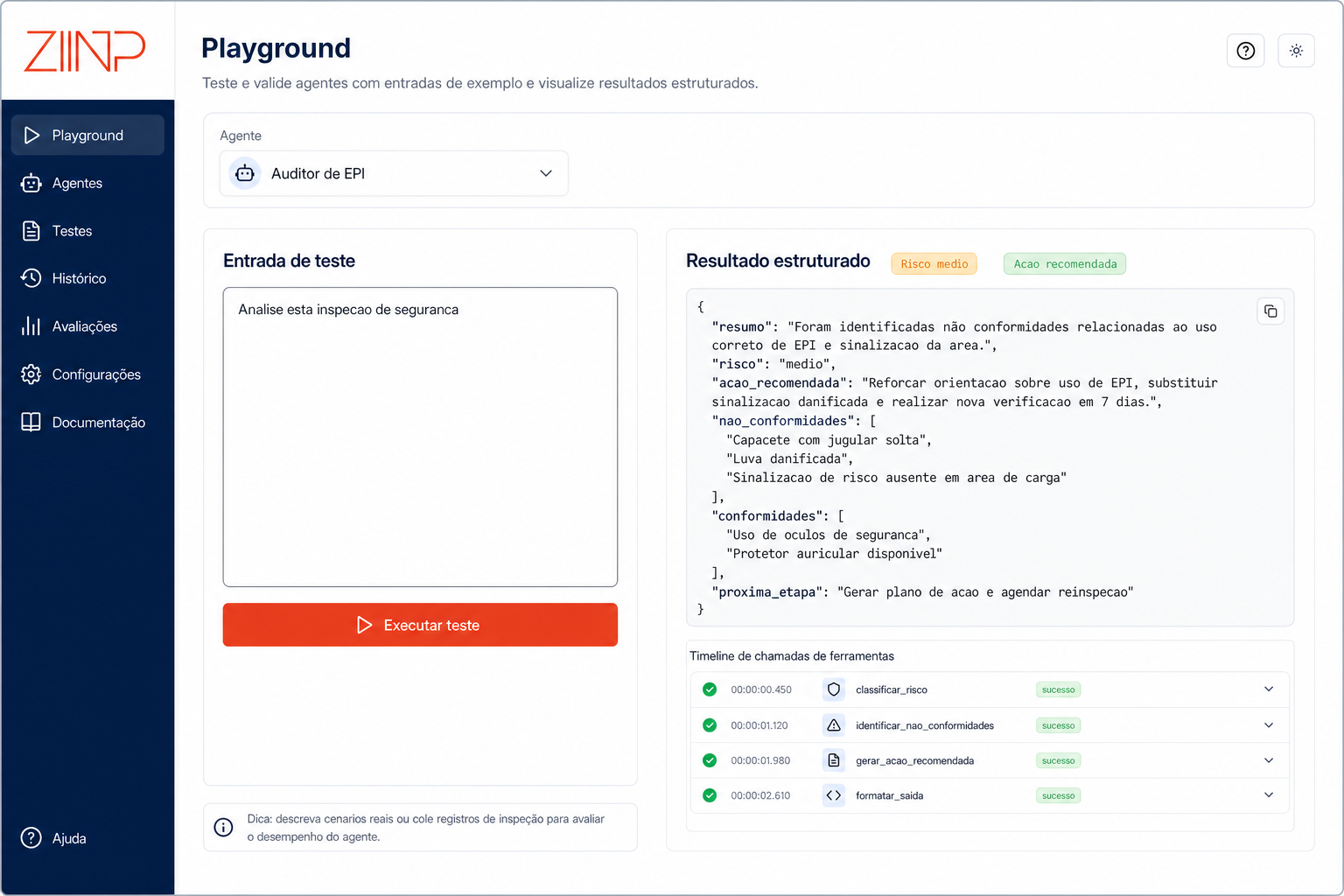Image resolution: width=1344 pixels, height=896 pixels.
Task: Expand the identificar_nao_conformidades tool call
Action: (x=1269, y=725)
